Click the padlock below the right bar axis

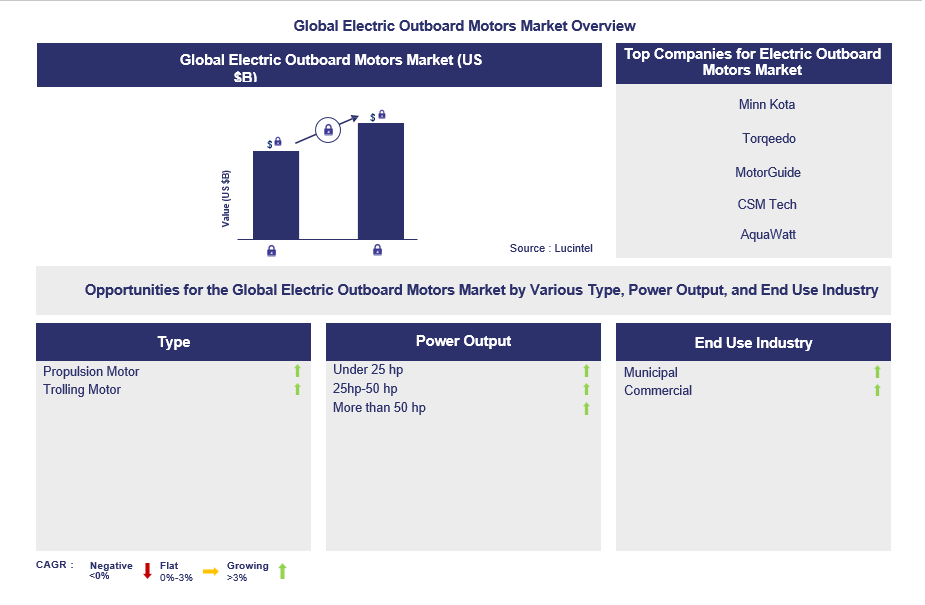pyautogui.click(x=377, y=250)
